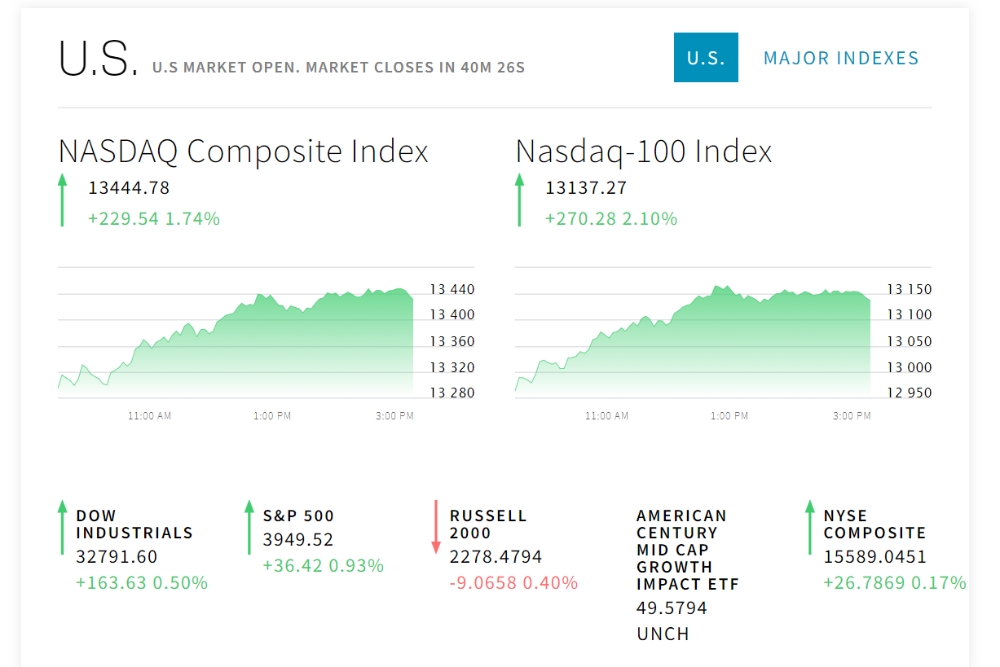Image resolution: width=1000 pixels, height=667 pixels.
Task: Click the Russell 2000 red down arrow
Action: click(x=436, y=526)
